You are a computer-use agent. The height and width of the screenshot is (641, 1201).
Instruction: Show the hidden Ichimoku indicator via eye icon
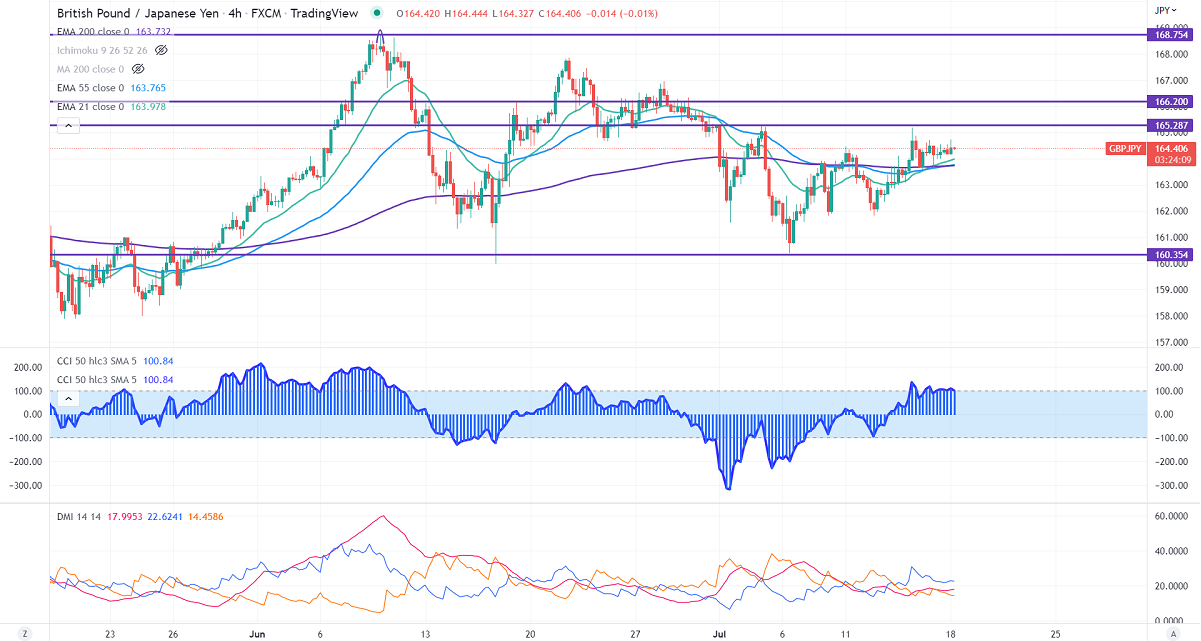pos(162,49)
